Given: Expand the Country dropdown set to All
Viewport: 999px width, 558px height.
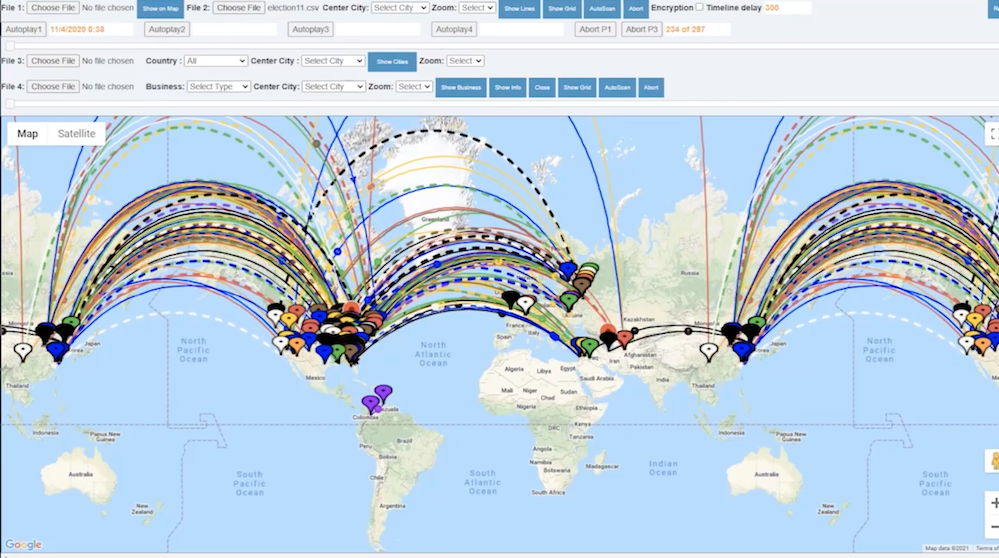Looking at the screenshot, I should 216,61.
